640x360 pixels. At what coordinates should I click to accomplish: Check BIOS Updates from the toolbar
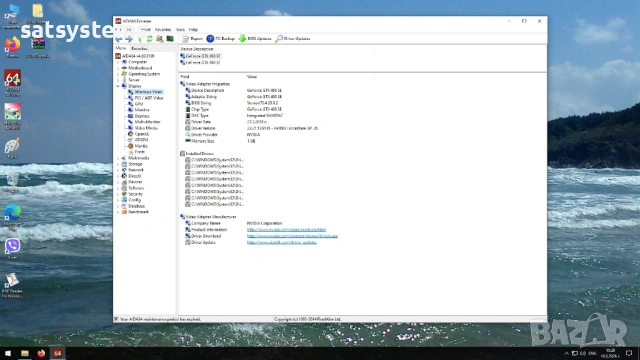pos(255,39)
